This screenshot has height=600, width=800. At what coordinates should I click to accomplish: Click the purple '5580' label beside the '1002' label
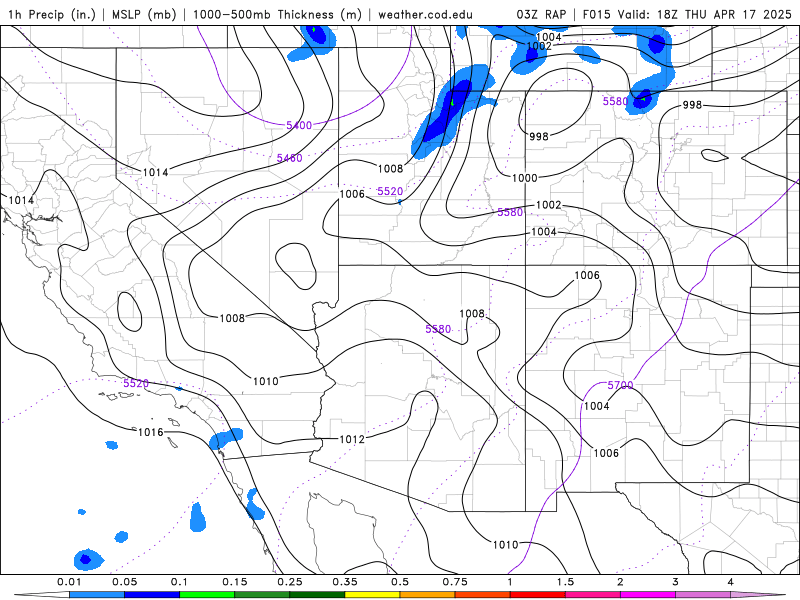510,212
